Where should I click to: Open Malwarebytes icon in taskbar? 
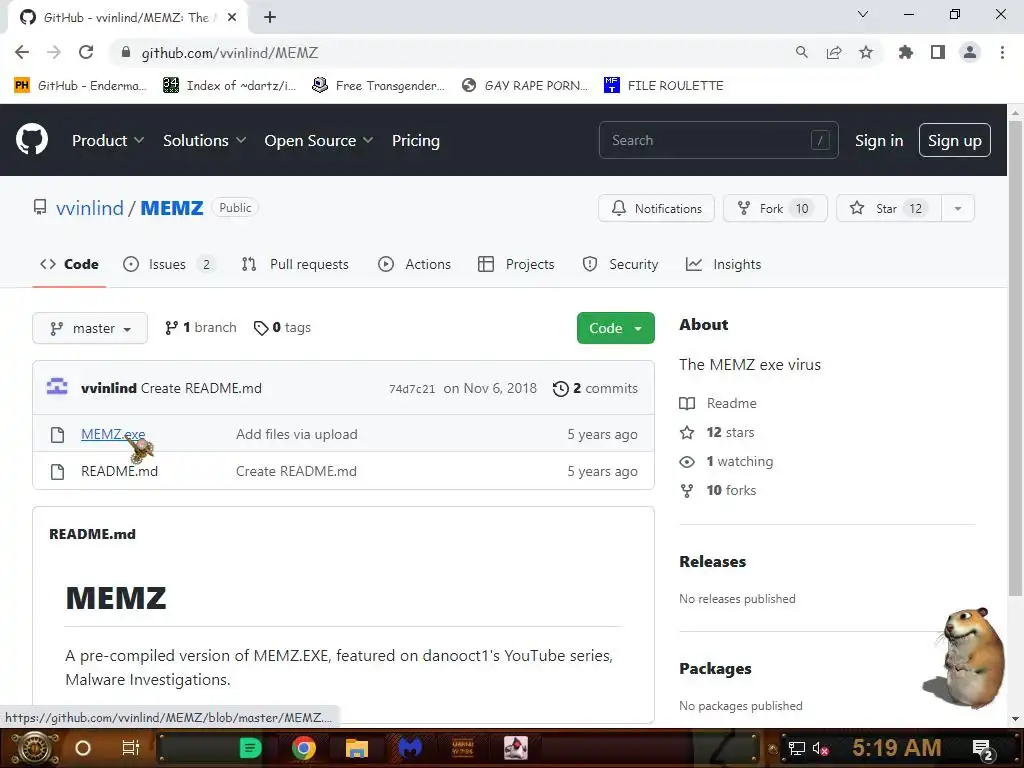(410, 748)
